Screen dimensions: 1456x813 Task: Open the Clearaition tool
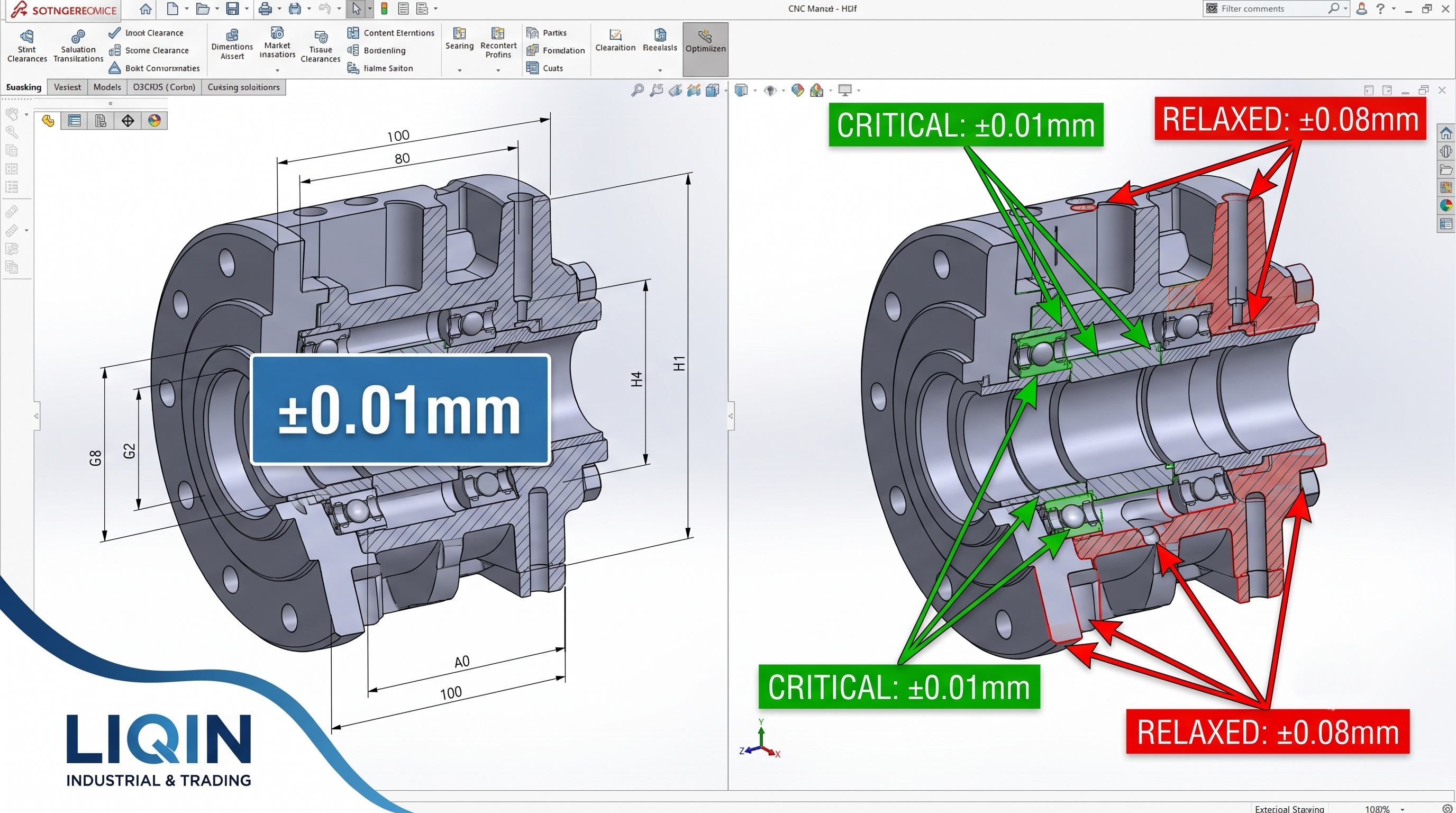(x=615, y=41)
